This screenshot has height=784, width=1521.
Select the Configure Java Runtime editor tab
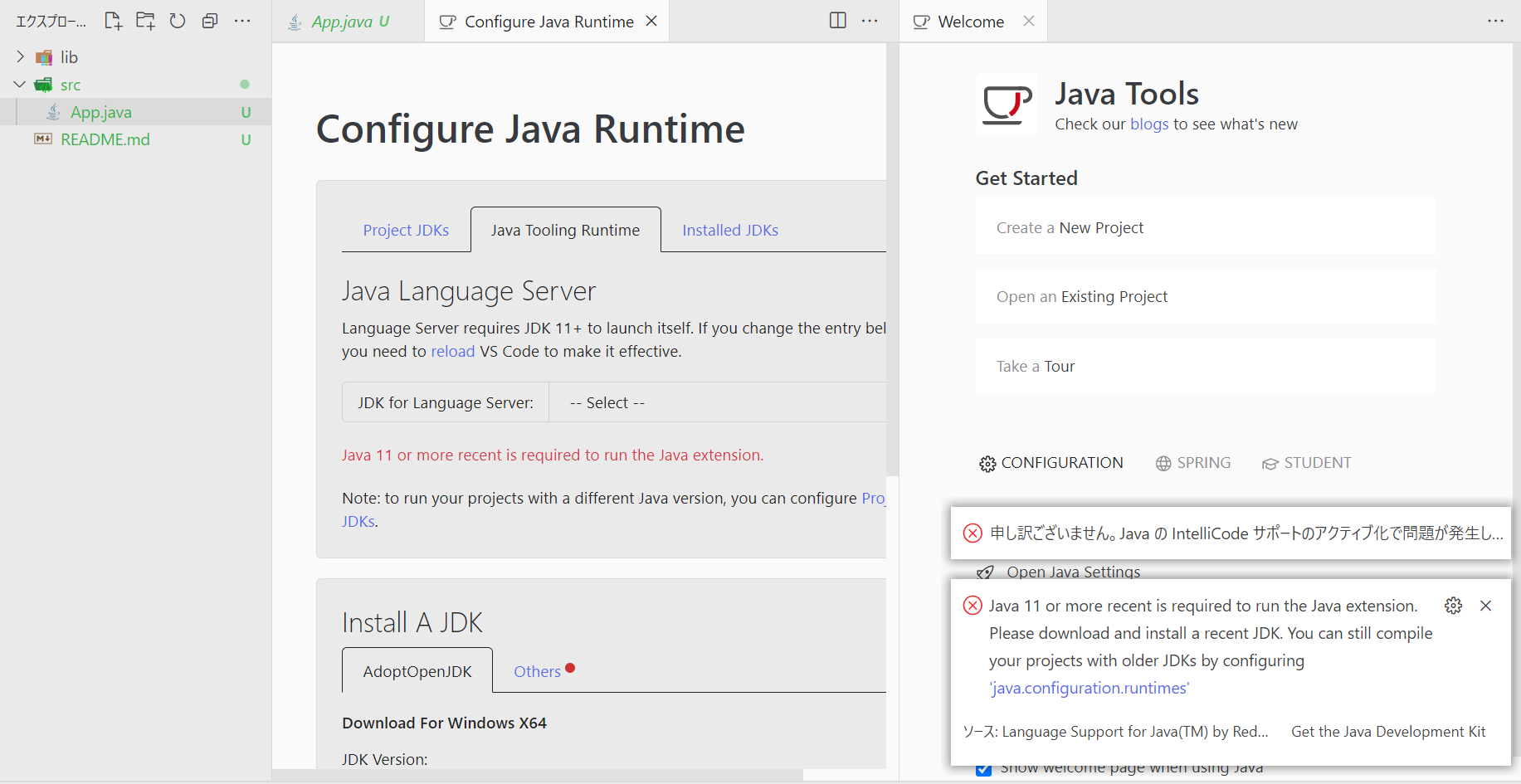tap(547, 22)
